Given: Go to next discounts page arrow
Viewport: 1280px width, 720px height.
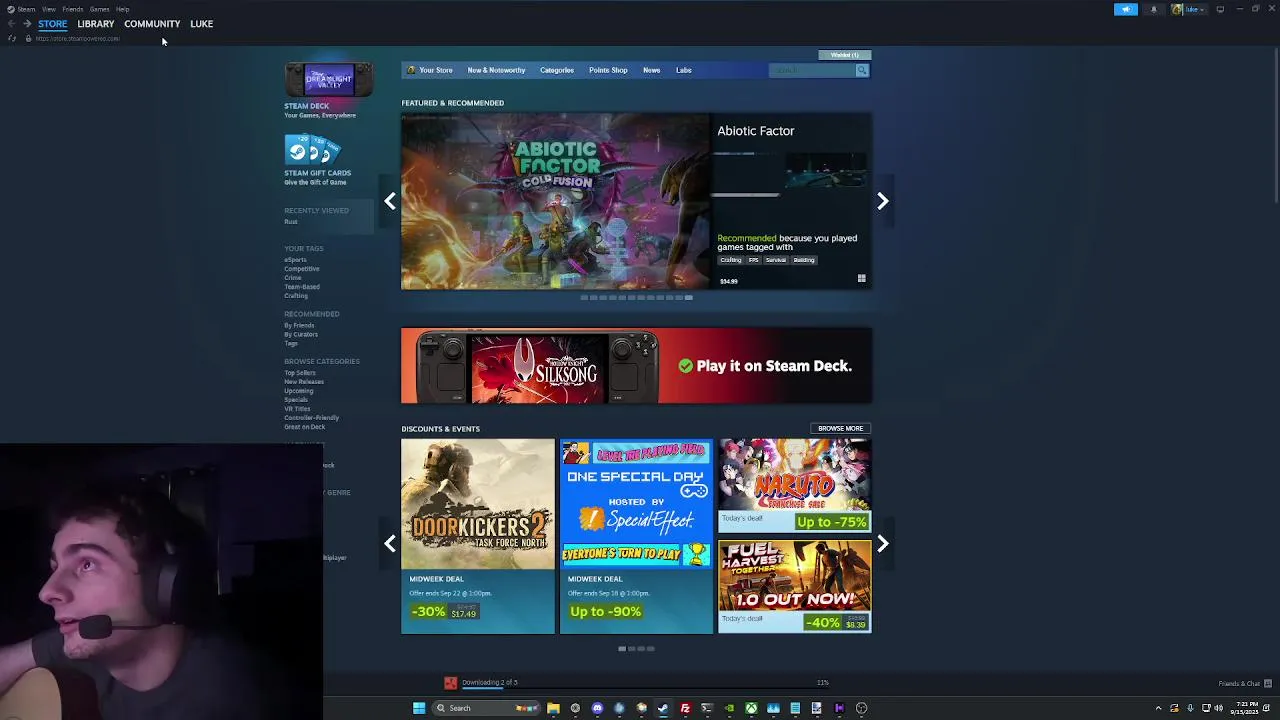Looking at the screenshot, I should pyautogui.click(x=882, y=543).
